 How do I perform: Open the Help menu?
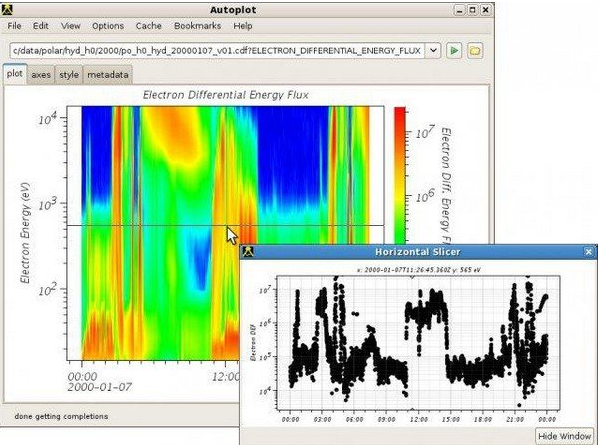(243, 26)
